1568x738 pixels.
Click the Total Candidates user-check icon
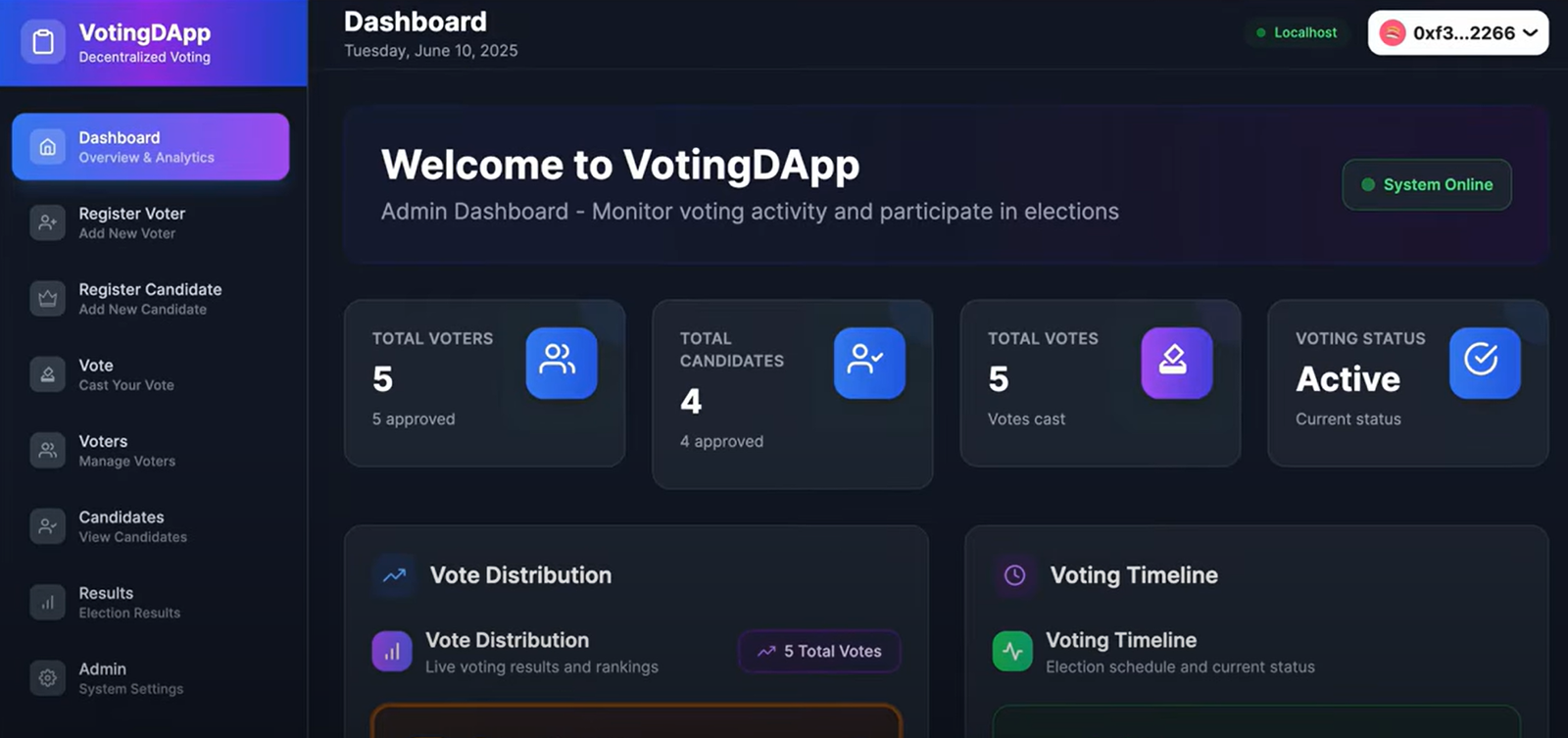coord(869,363)
